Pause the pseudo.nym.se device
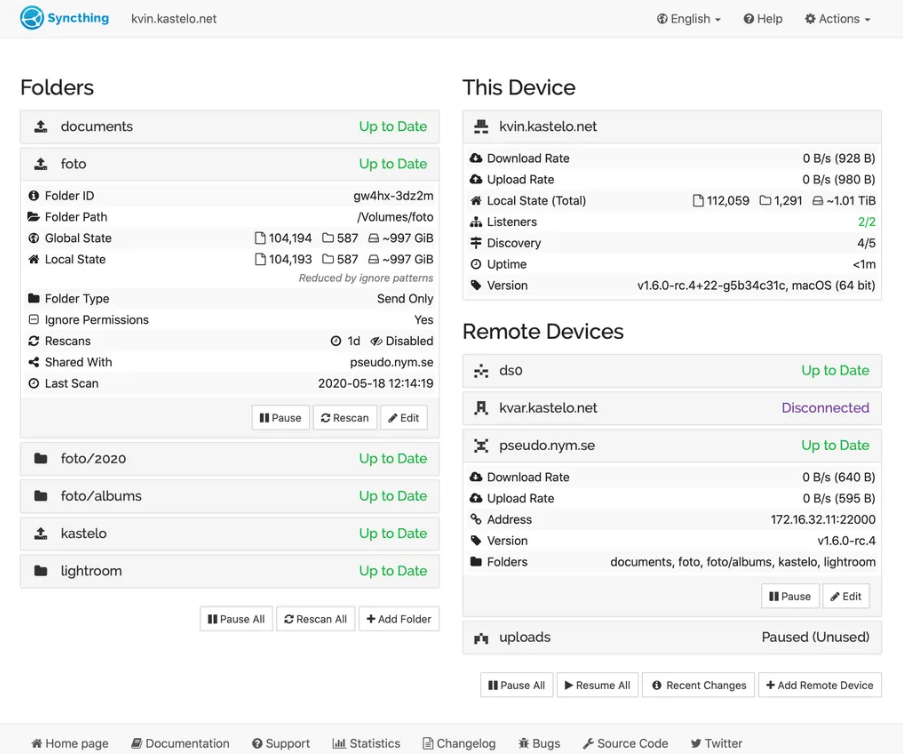Image resolution: width=903 pixels, height=754 pixels. (x=790, y=596)
